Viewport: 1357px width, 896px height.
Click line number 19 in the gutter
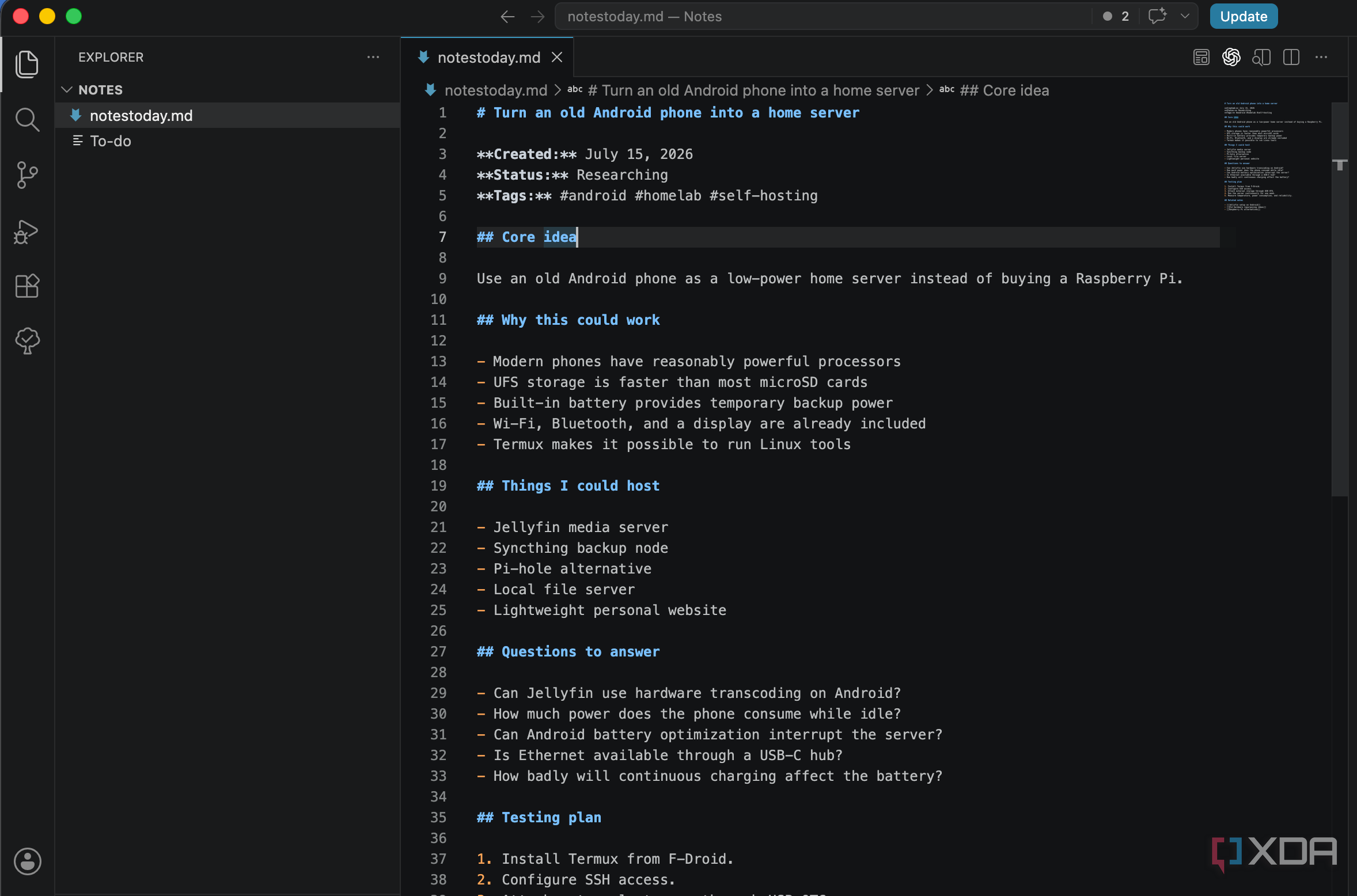pos(438,486)
